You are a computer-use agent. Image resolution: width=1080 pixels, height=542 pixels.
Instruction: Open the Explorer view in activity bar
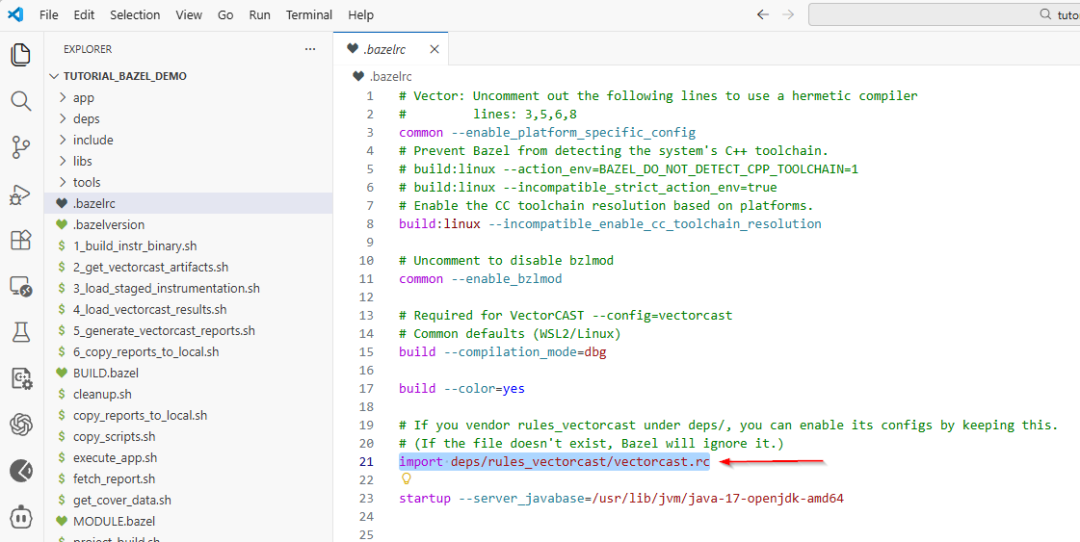(x=21, y=55)
